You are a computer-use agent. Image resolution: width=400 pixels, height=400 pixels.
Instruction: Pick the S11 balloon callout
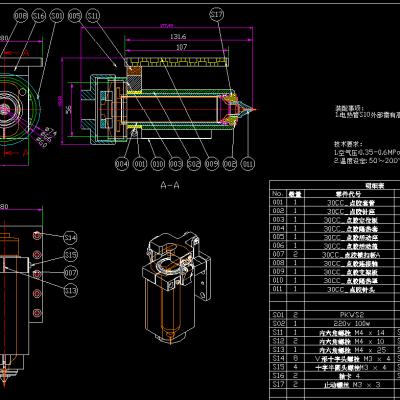pyautogui.click(x=93, y=16)
